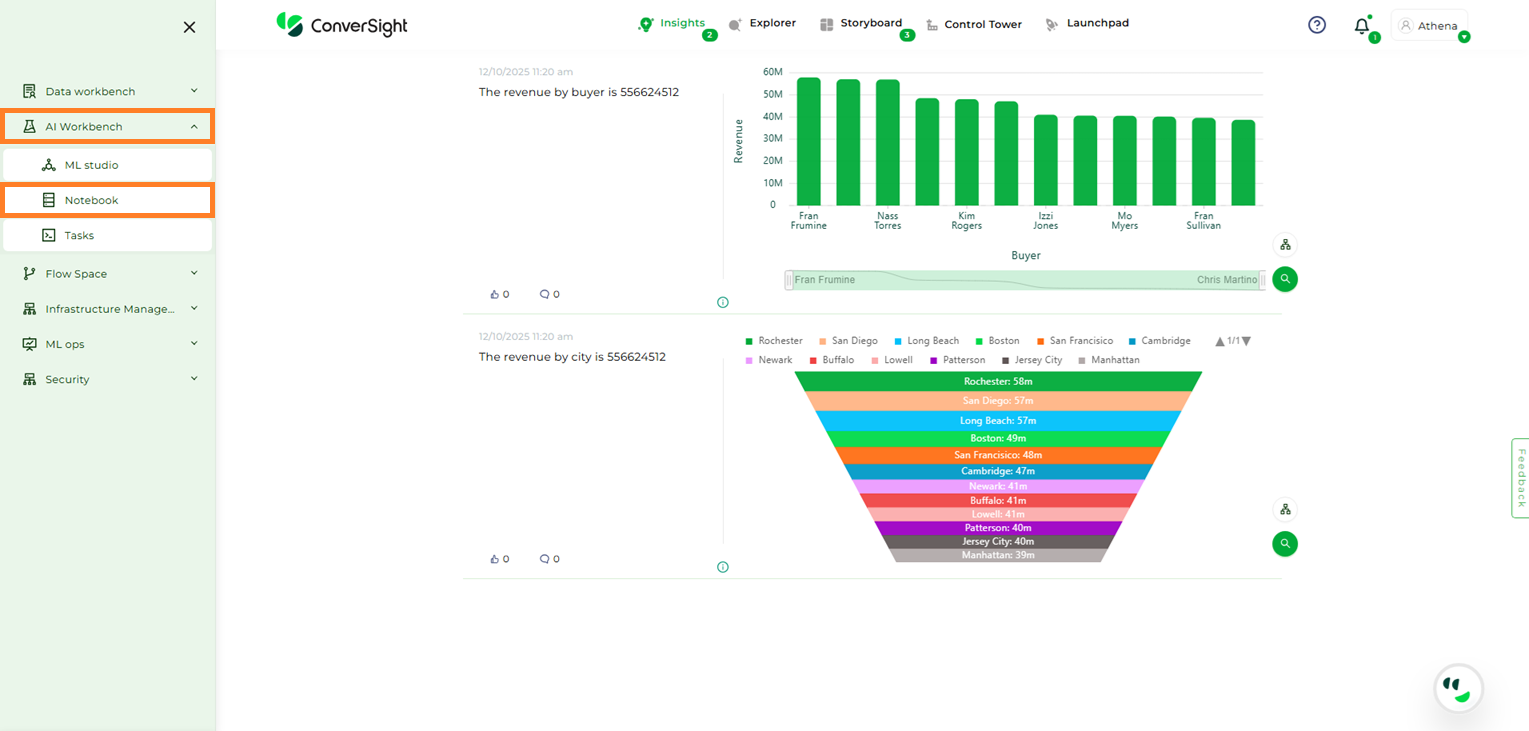Click the green search icon beside the buyer chart
This screenshot has width=1529, height=731.
pos(1285,279)
